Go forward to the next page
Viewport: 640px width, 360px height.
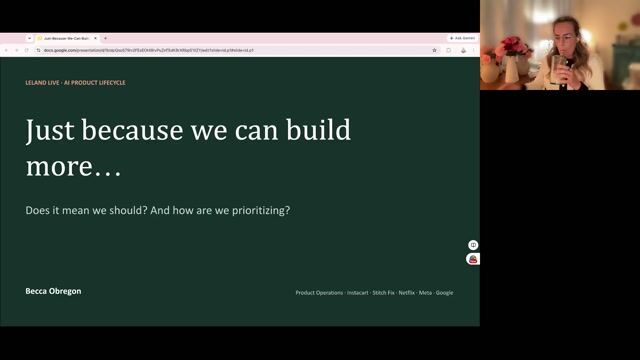[16, 50]
